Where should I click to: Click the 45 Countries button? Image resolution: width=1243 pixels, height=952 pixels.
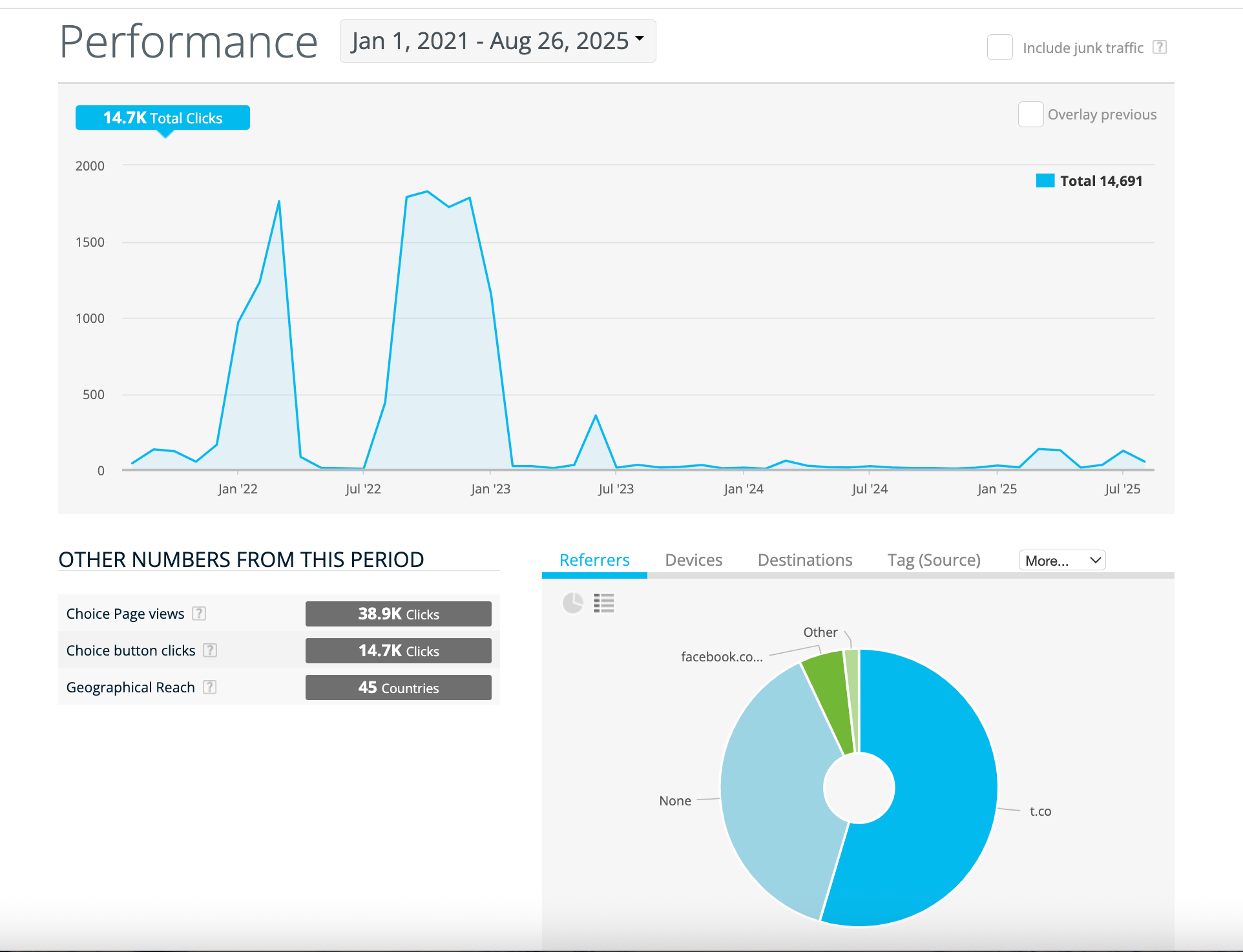click(x=398, y=687)
